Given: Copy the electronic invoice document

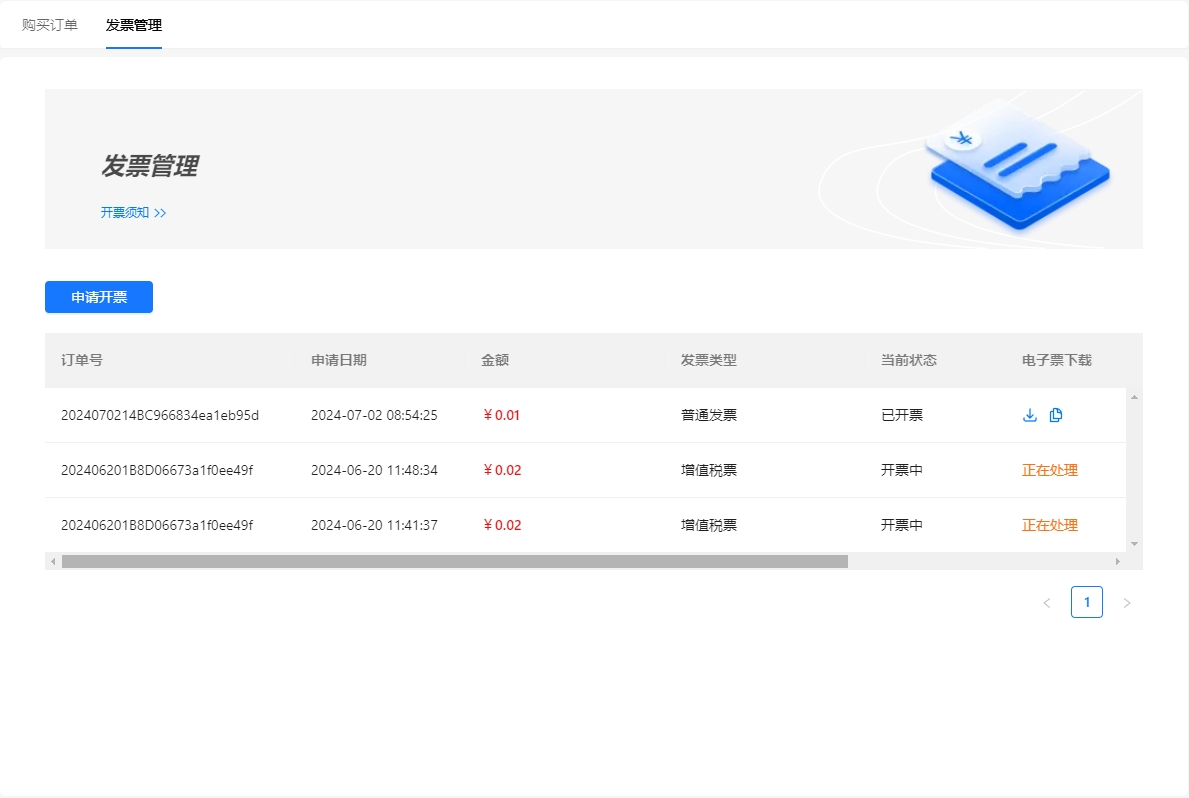Looking at the screenshot, I should [x=1056, y=414].
